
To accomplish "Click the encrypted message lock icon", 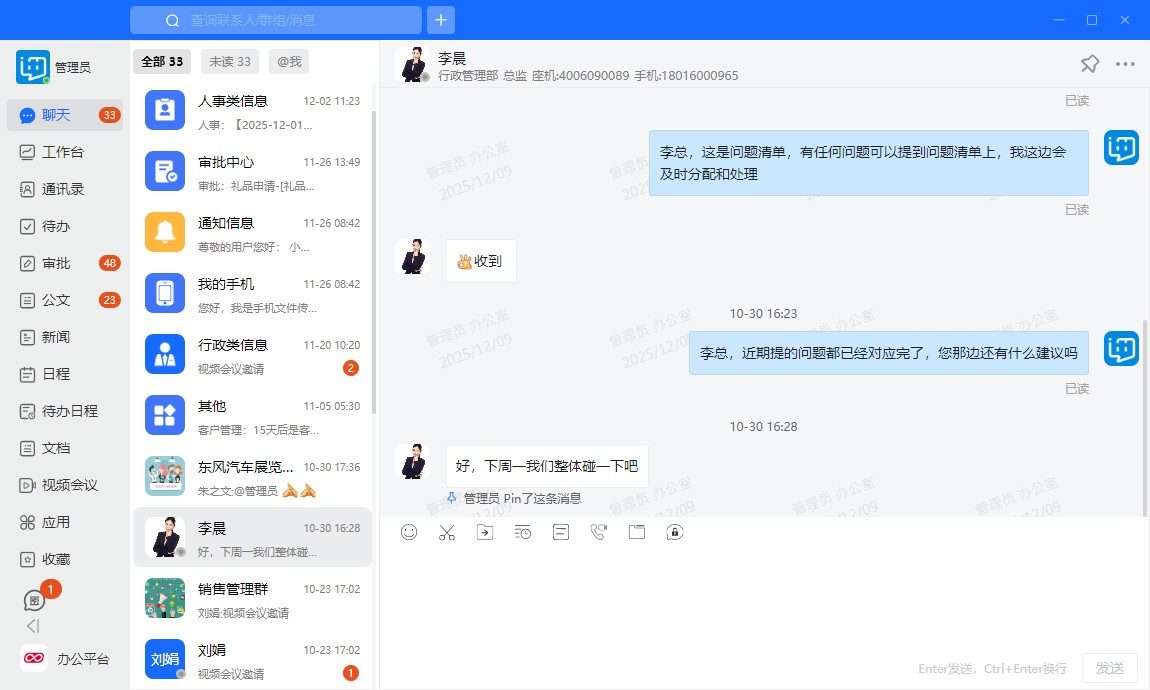I will coord(675,532).
